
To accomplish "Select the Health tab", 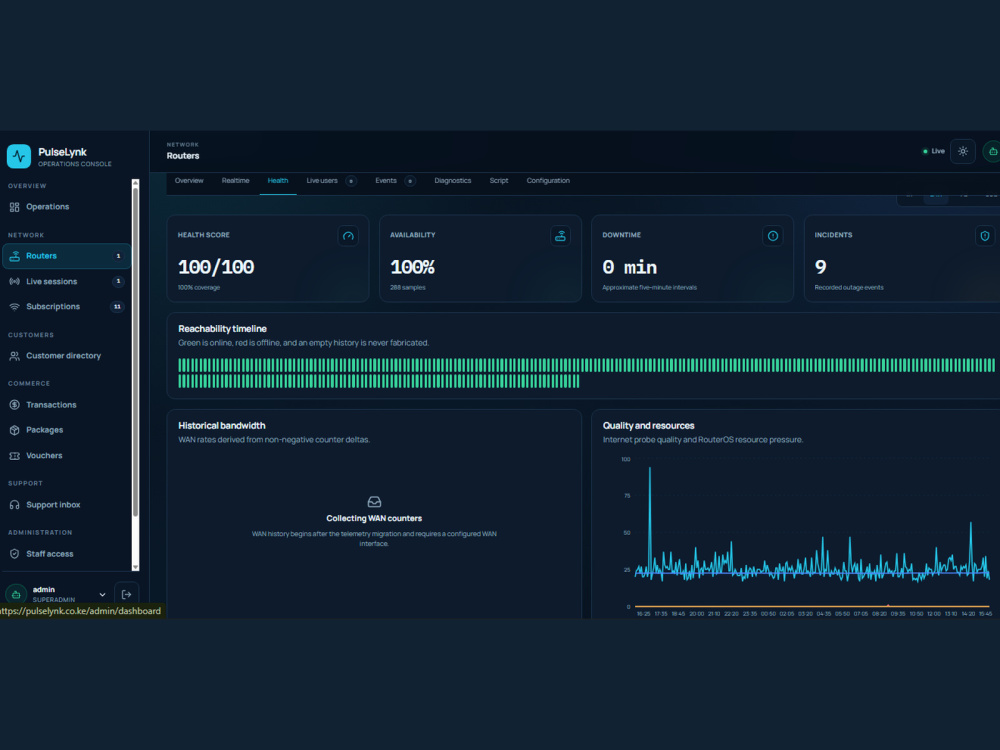I will pos(277,181).
